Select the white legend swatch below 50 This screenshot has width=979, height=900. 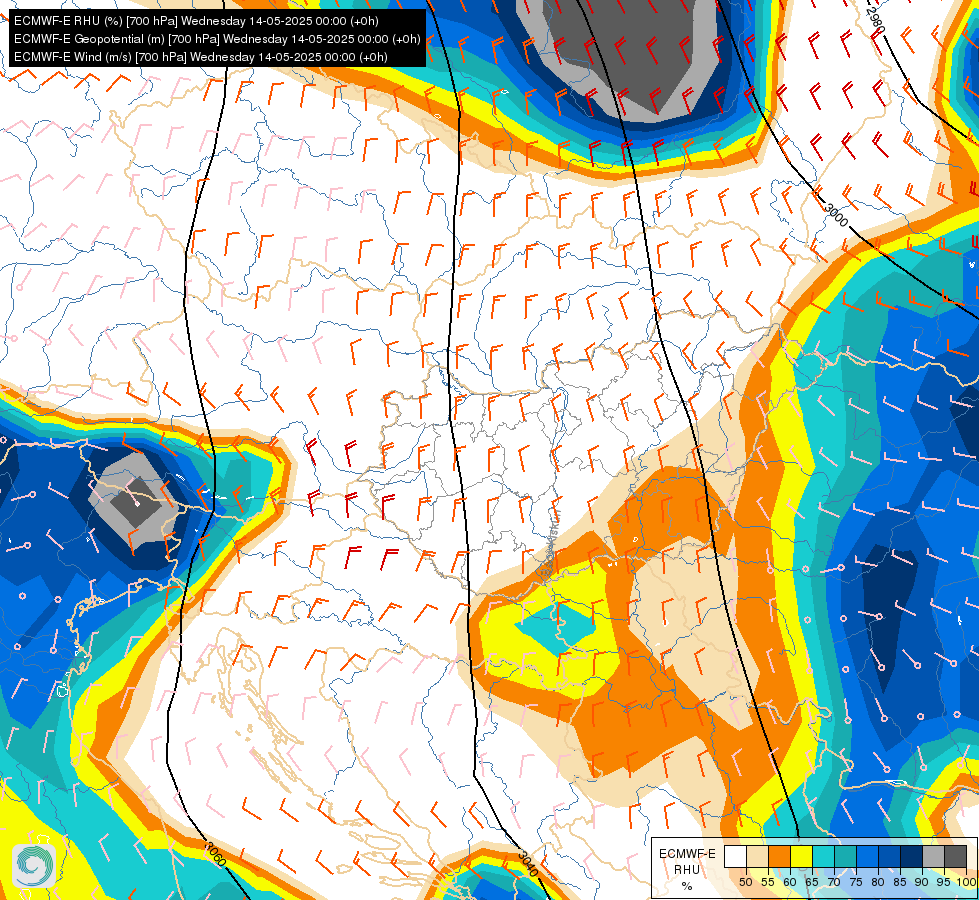tap(735, 856)
